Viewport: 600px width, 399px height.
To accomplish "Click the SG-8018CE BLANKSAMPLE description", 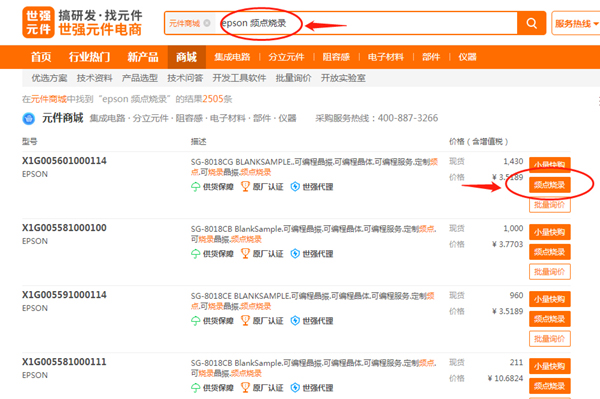I will (313, 301).
